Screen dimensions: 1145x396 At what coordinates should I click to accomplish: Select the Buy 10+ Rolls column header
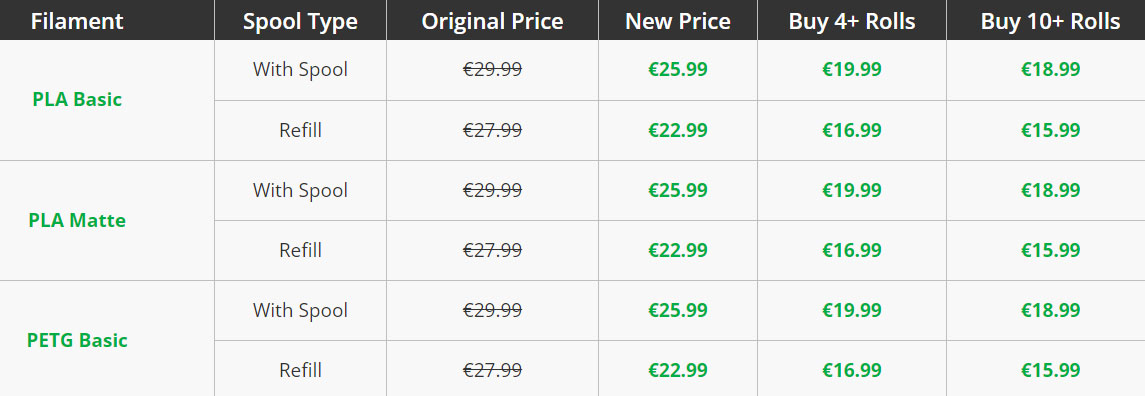click(x=1051, y=21)
